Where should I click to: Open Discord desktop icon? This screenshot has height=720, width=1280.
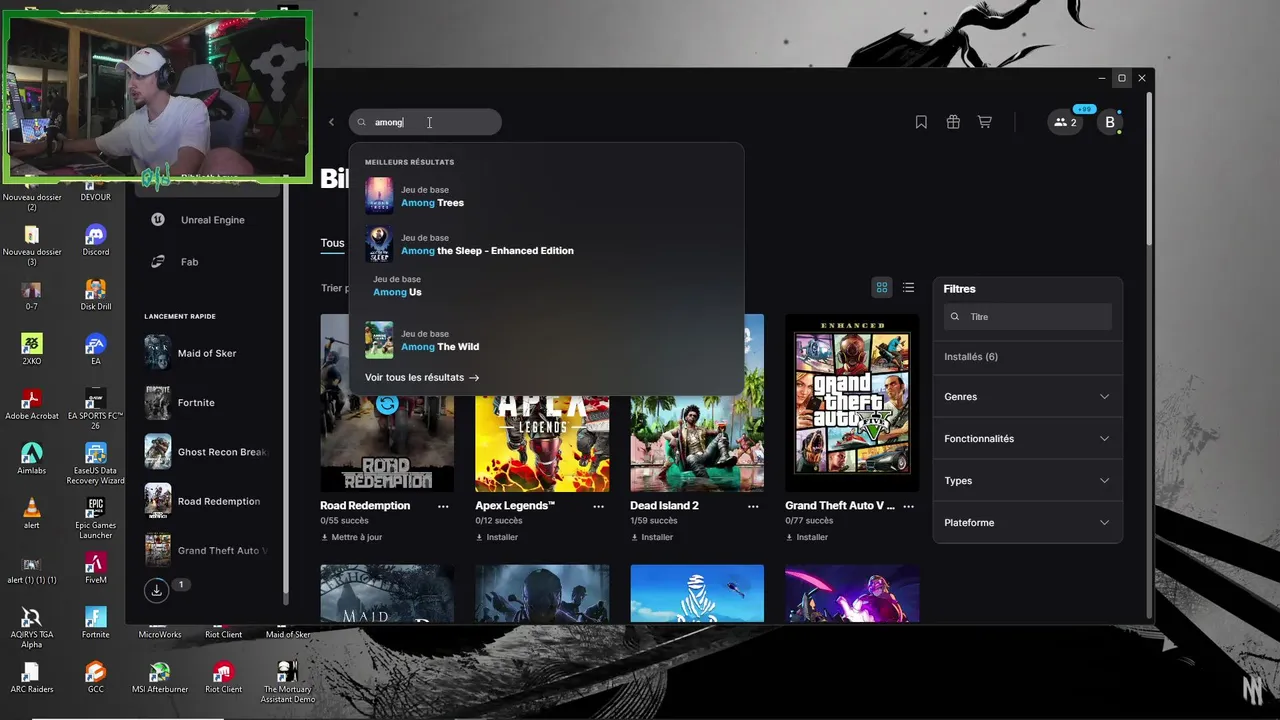(x=96, y=239)
